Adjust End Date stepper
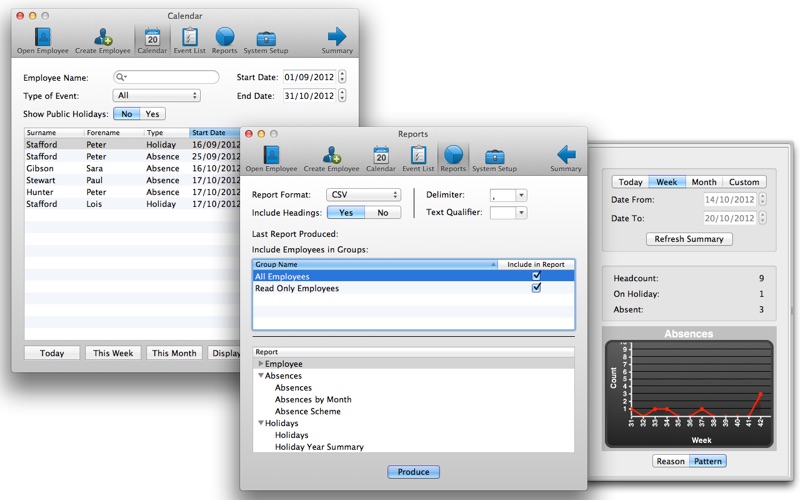800x500 pixels. 342,95
